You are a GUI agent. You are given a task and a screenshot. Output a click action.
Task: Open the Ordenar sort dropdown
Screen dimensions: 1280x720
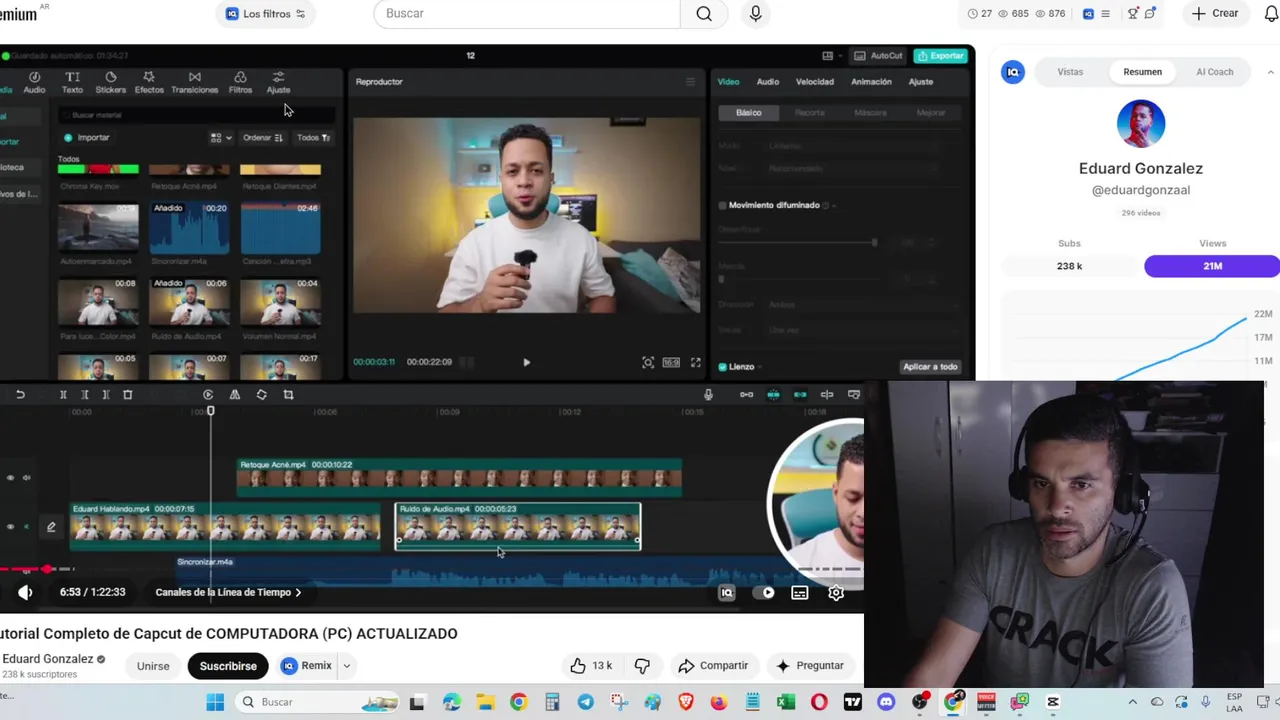(x=263, y=138)
